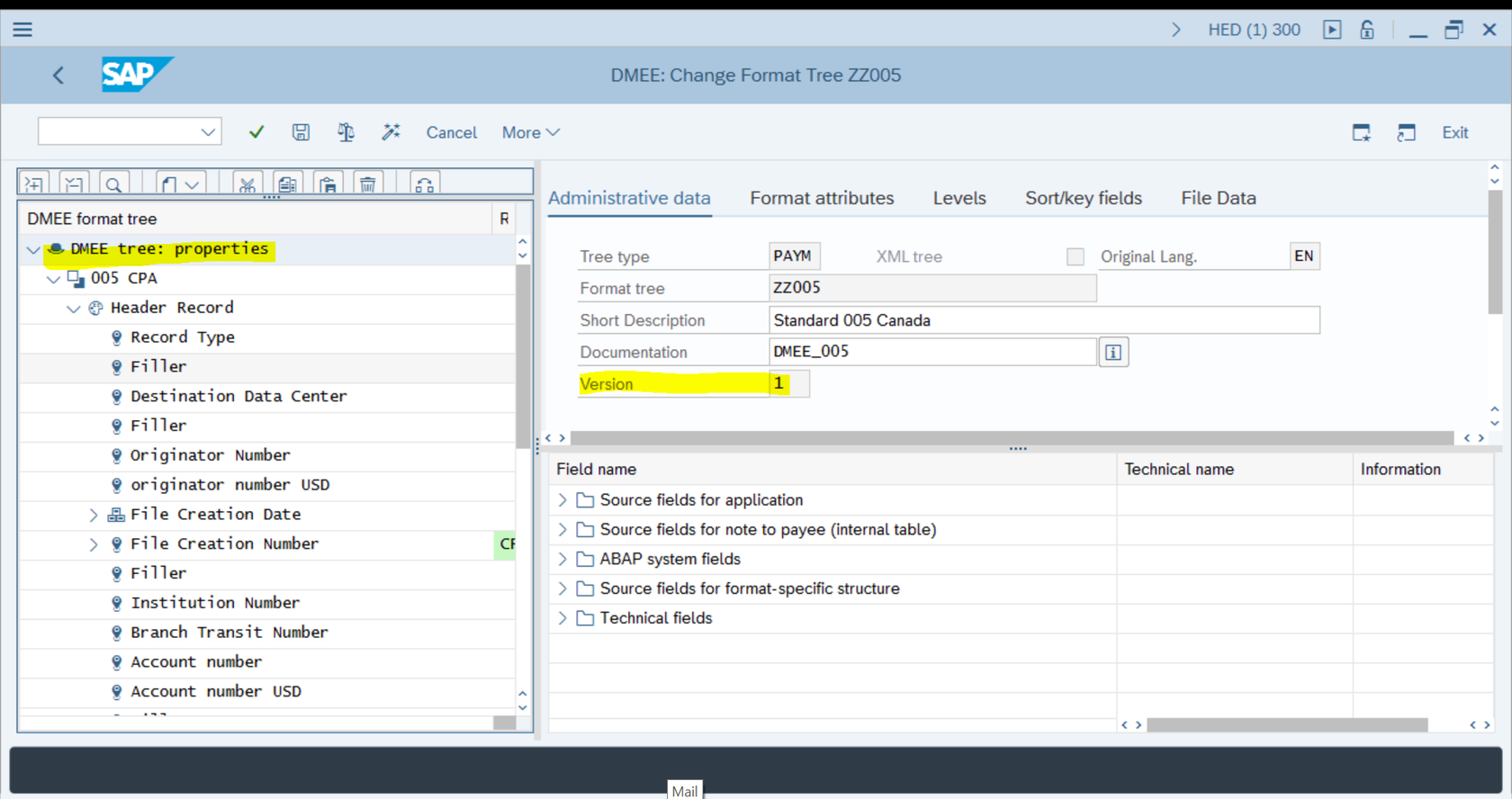Switch to Format attributes tab
1512x799 pixels.
pyautogui.click(x=822, y=198)
